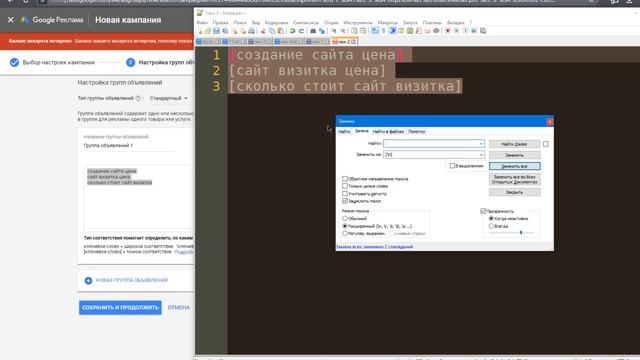Screen dimensions: 640x360
Task: Click the Save file icon in Notepad++ toolbar
Action: 216,31
